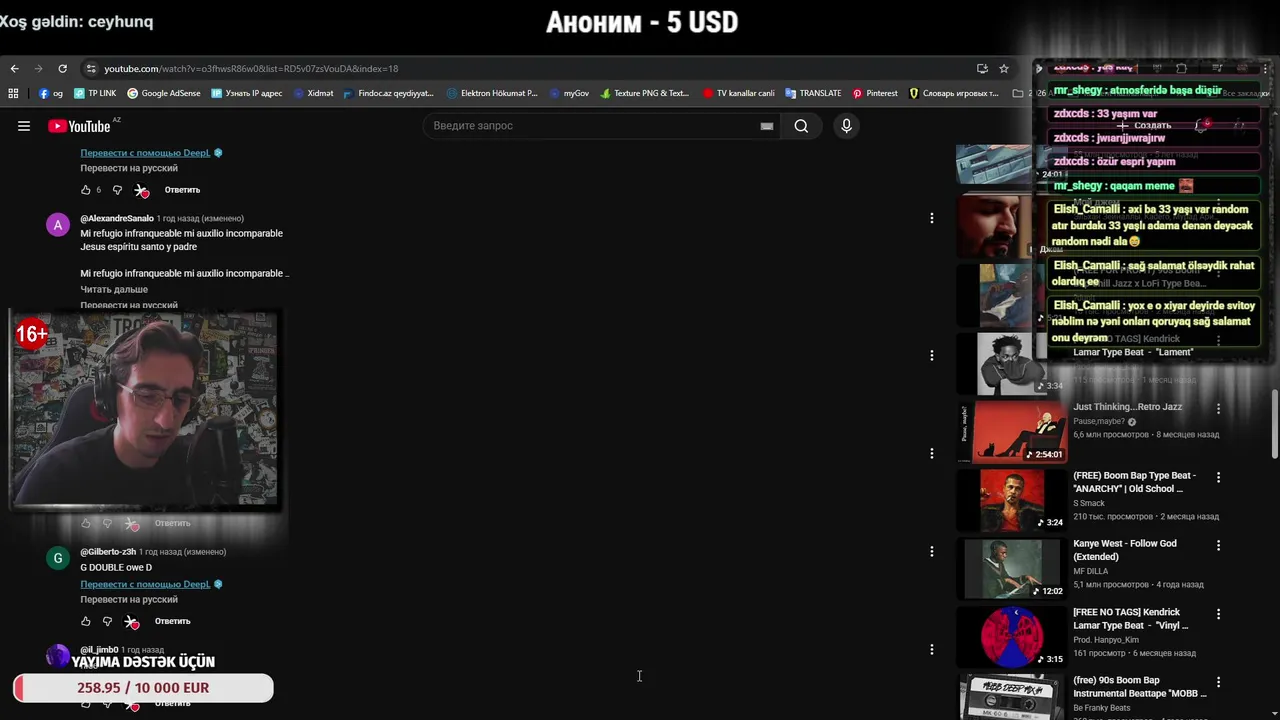Translate Gilberto comment to Russian
The height and width of the screenshot is (720, 1280).
(129, 599)
